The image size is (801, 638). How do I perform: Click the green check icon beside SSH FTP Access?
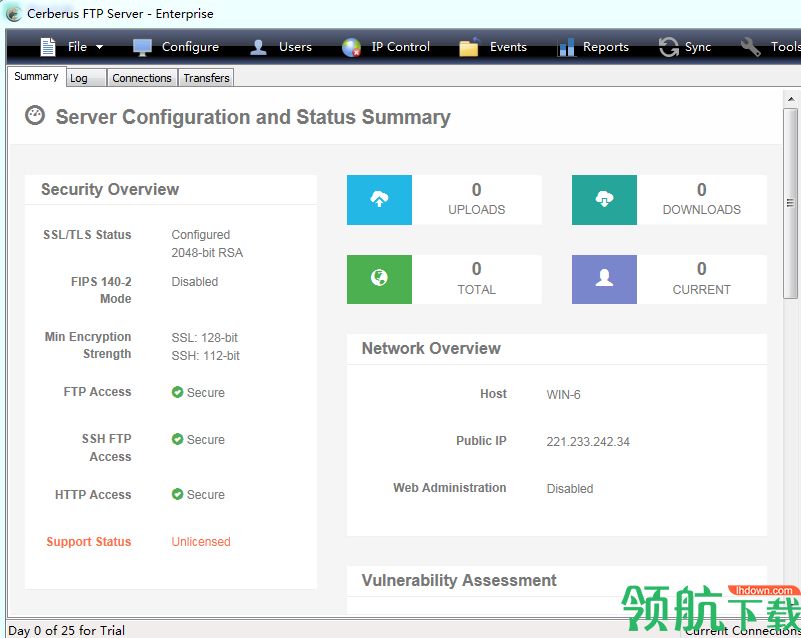pos(177,439)
